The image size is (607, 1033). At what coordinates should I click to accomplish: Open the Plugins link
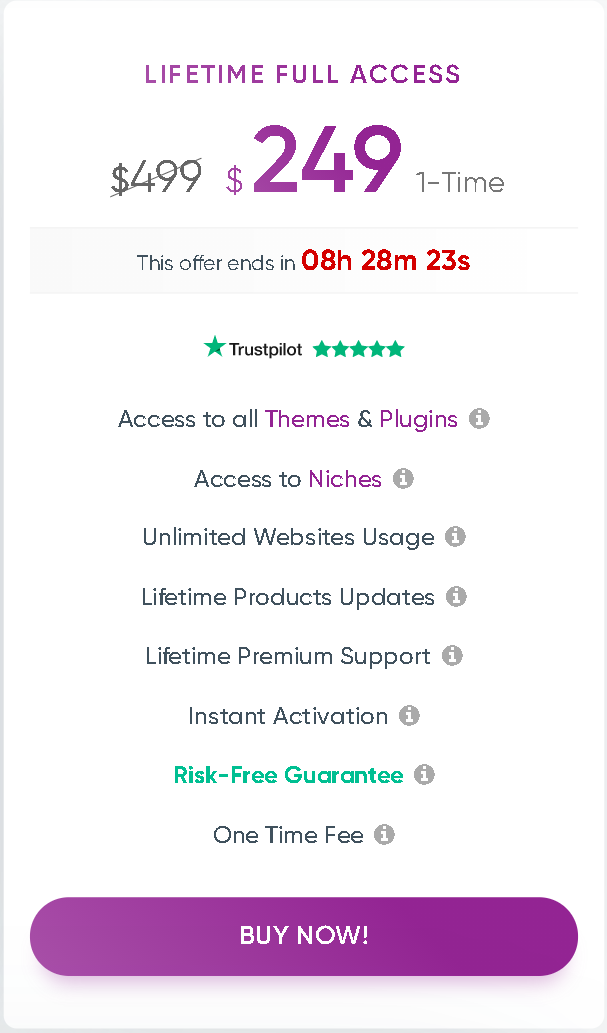[x=418, y=419]
